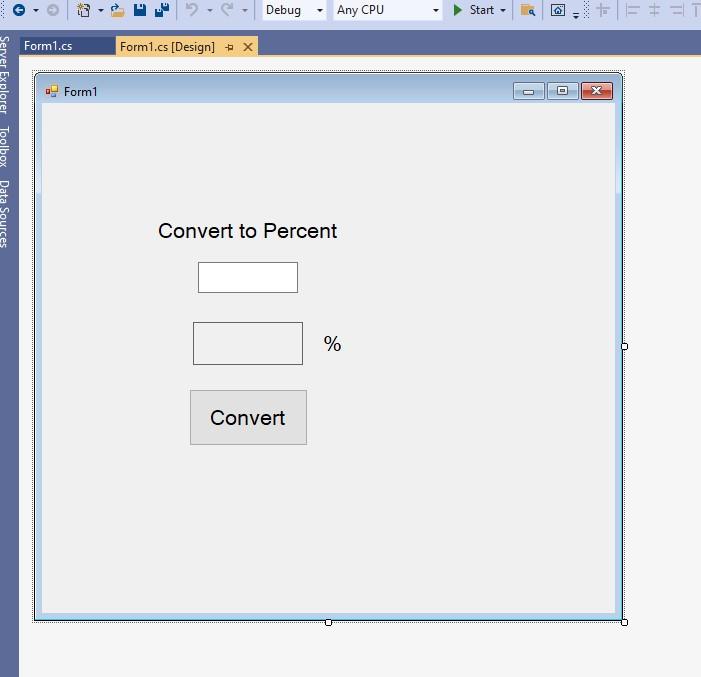
Task: Click the Form1 window icon in title bar
Action: (x=52, y=91)
